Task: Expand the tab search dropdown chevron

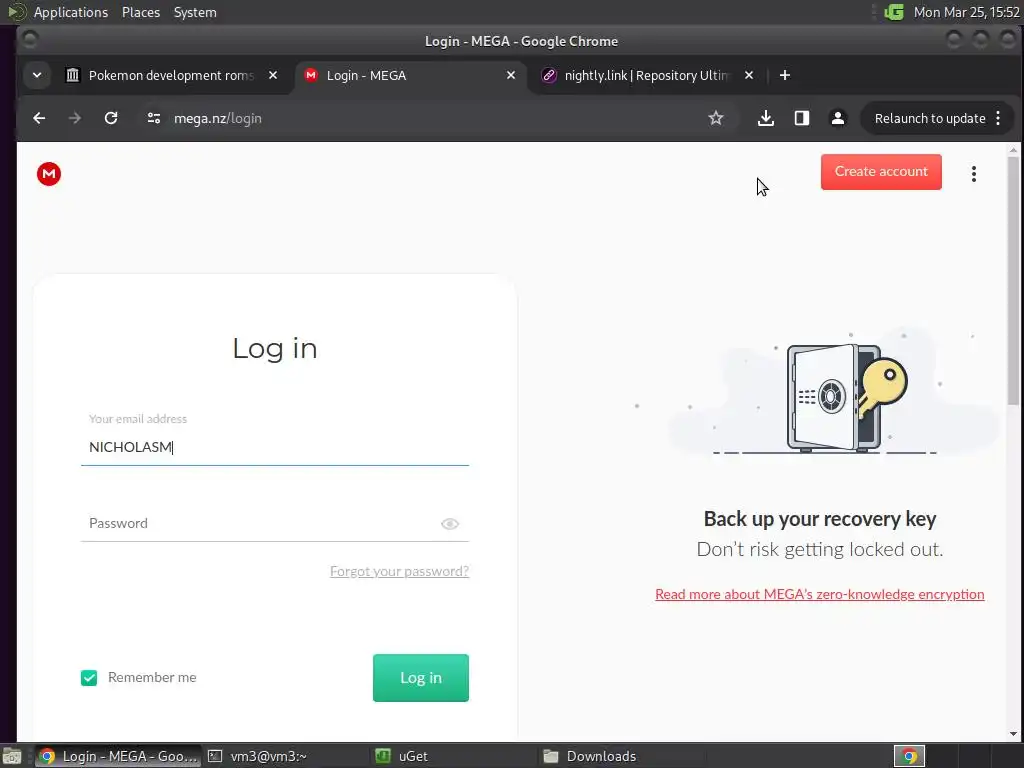Action: click(37, 75)
